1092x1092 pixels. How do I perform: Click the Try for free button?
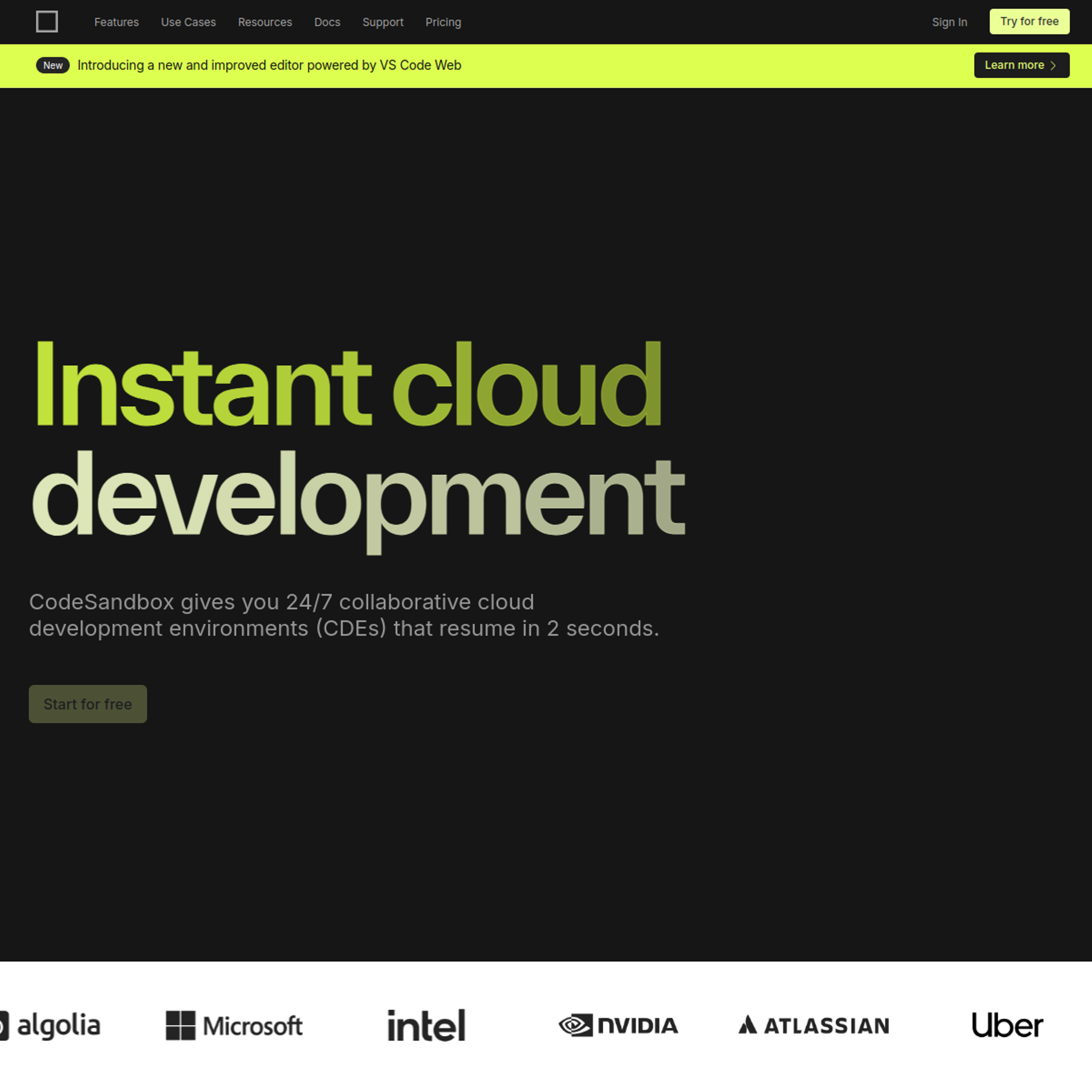coord(1029,22)
